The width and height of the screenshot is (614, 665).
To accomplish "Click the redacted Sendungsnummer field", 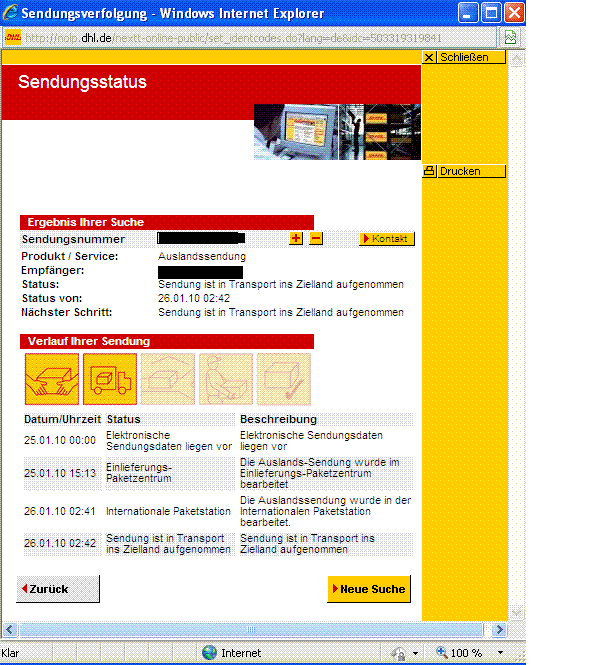I will coord(201,238).
